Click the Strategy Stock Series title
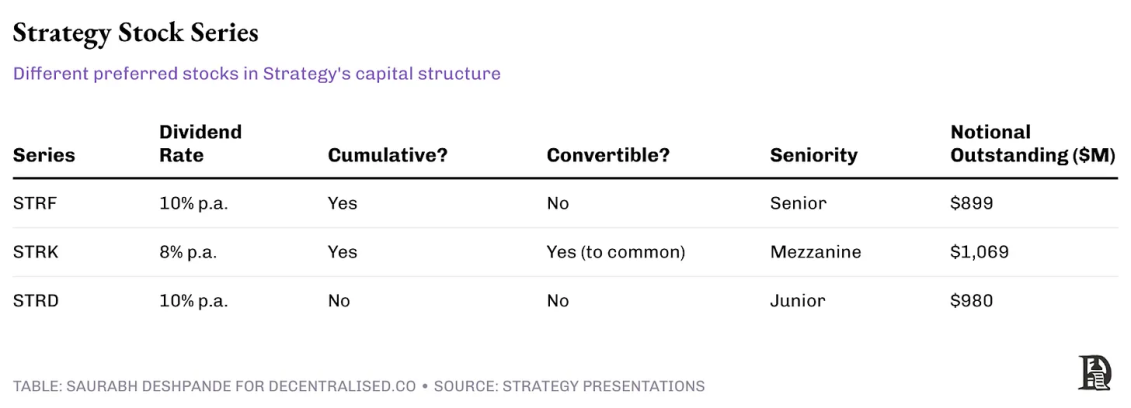The image size is (1131, 408). click(x=135, y=33)
